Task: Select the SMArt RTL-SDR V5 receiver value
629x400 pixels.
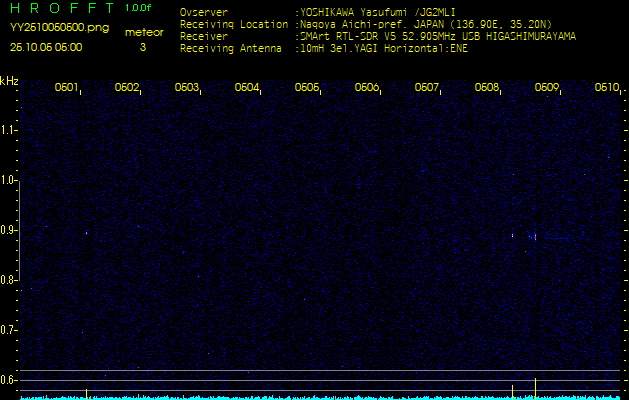Action: coord(438,37)
